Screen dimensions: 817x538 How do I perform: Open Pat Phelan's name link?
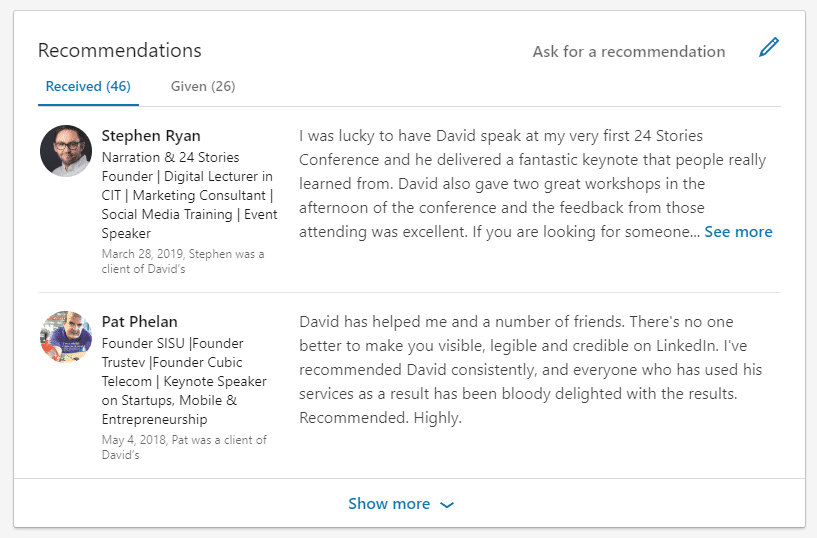pyautogui.click(x=140, y=322)
